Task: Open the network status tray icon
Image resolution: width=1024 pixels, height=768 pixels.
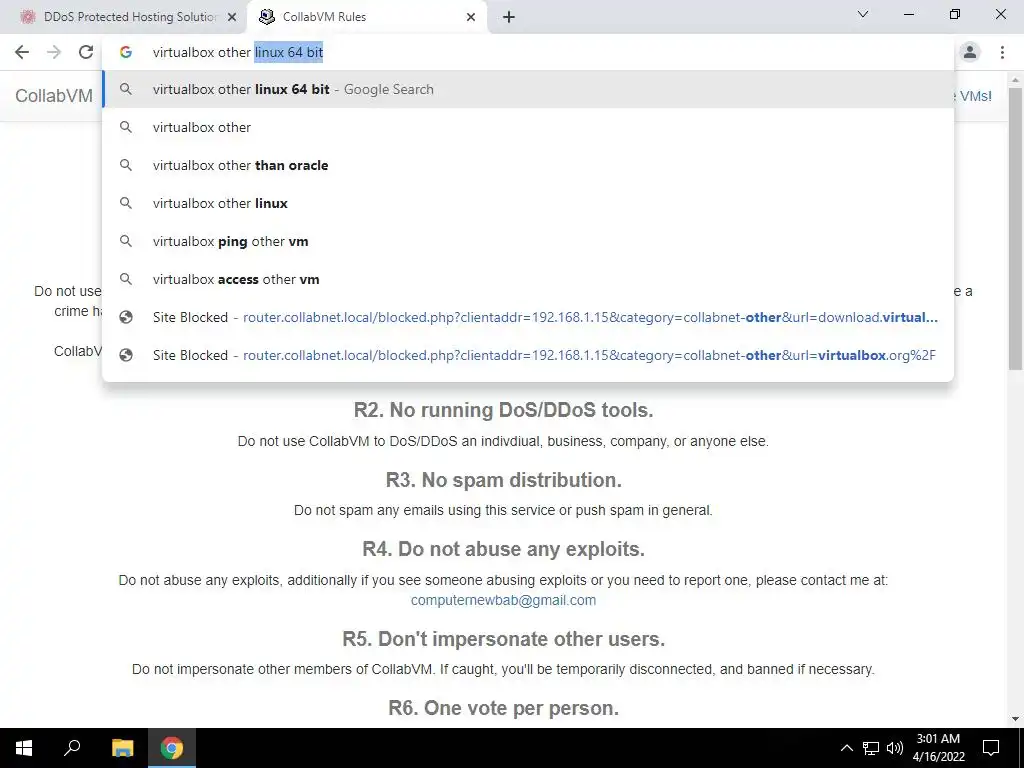Action: pyautogui.click(x=871, y=748)
